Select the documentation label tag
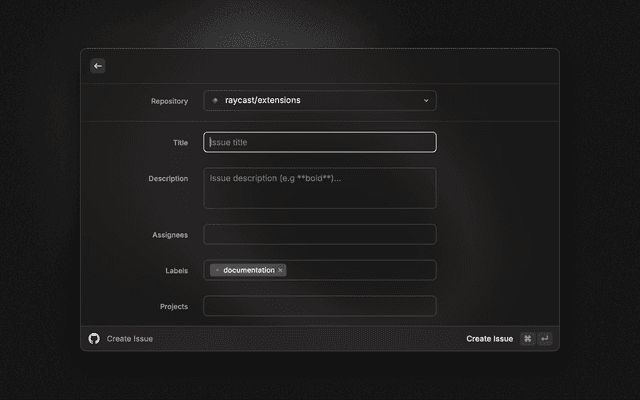 [x=248, y=270]
